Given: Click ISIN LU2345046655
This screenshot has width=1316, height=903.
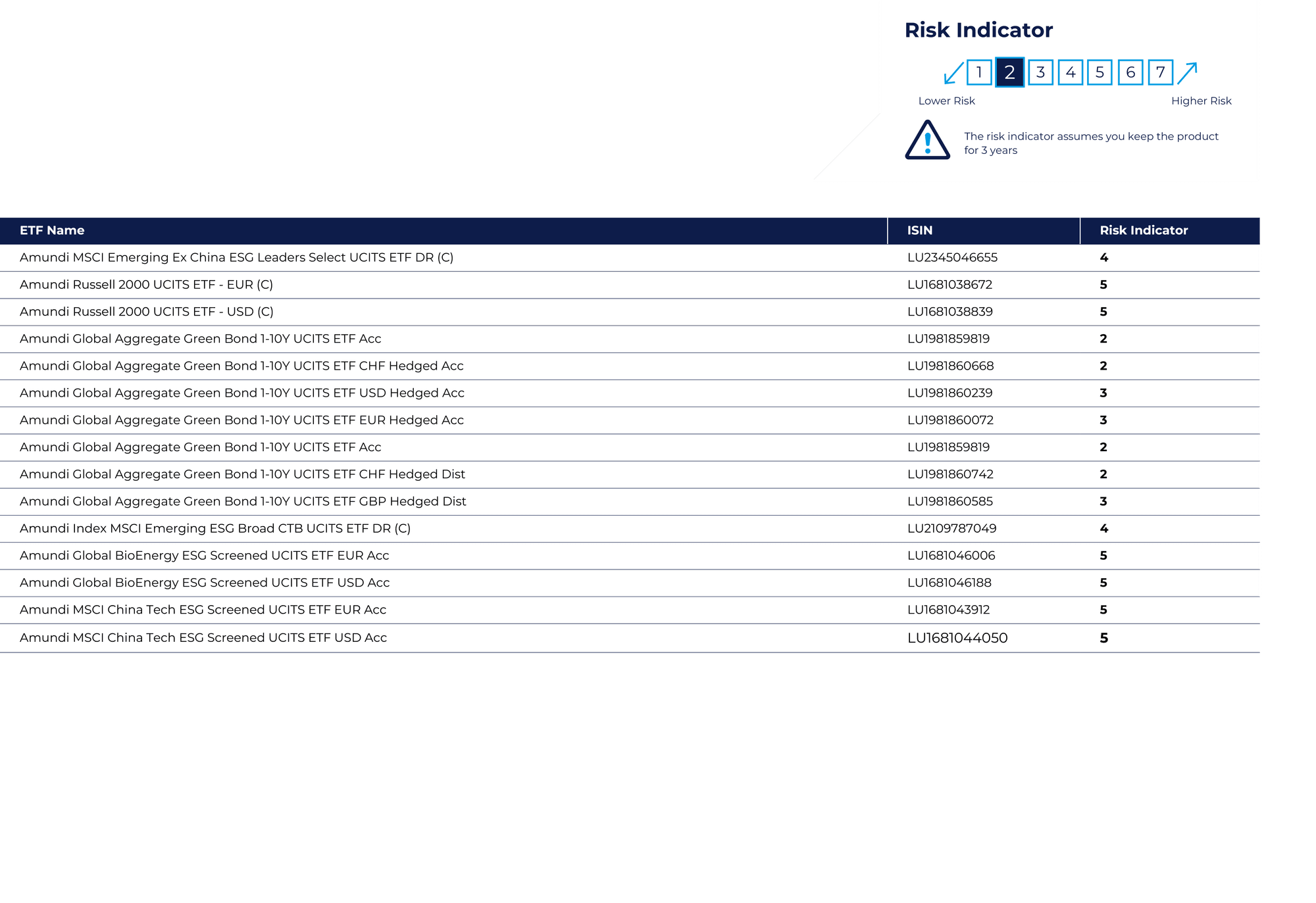Looking at the screenshot, I should 952,257.
